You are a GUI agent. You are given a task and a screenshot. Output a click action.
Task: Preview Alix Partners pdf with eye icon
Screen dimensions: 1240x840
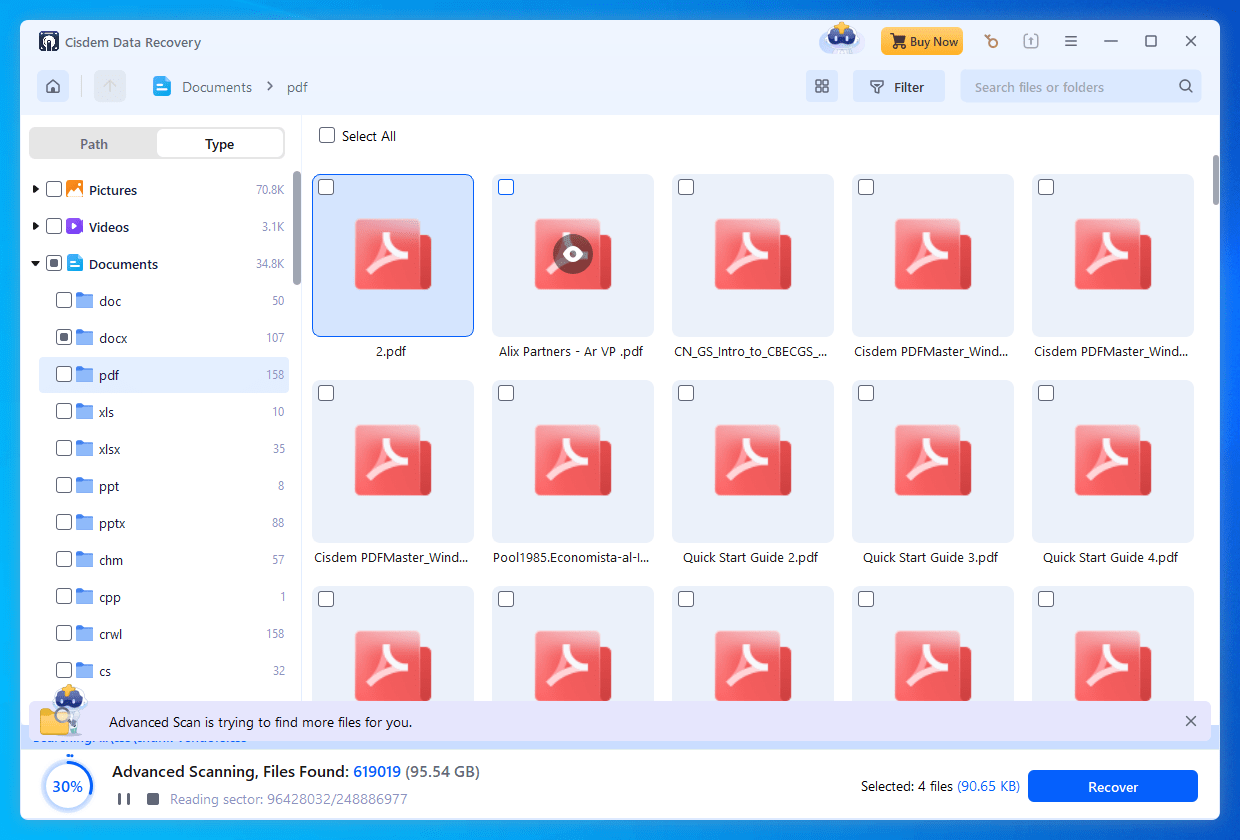pyautogui.click(x=572, y=254)
